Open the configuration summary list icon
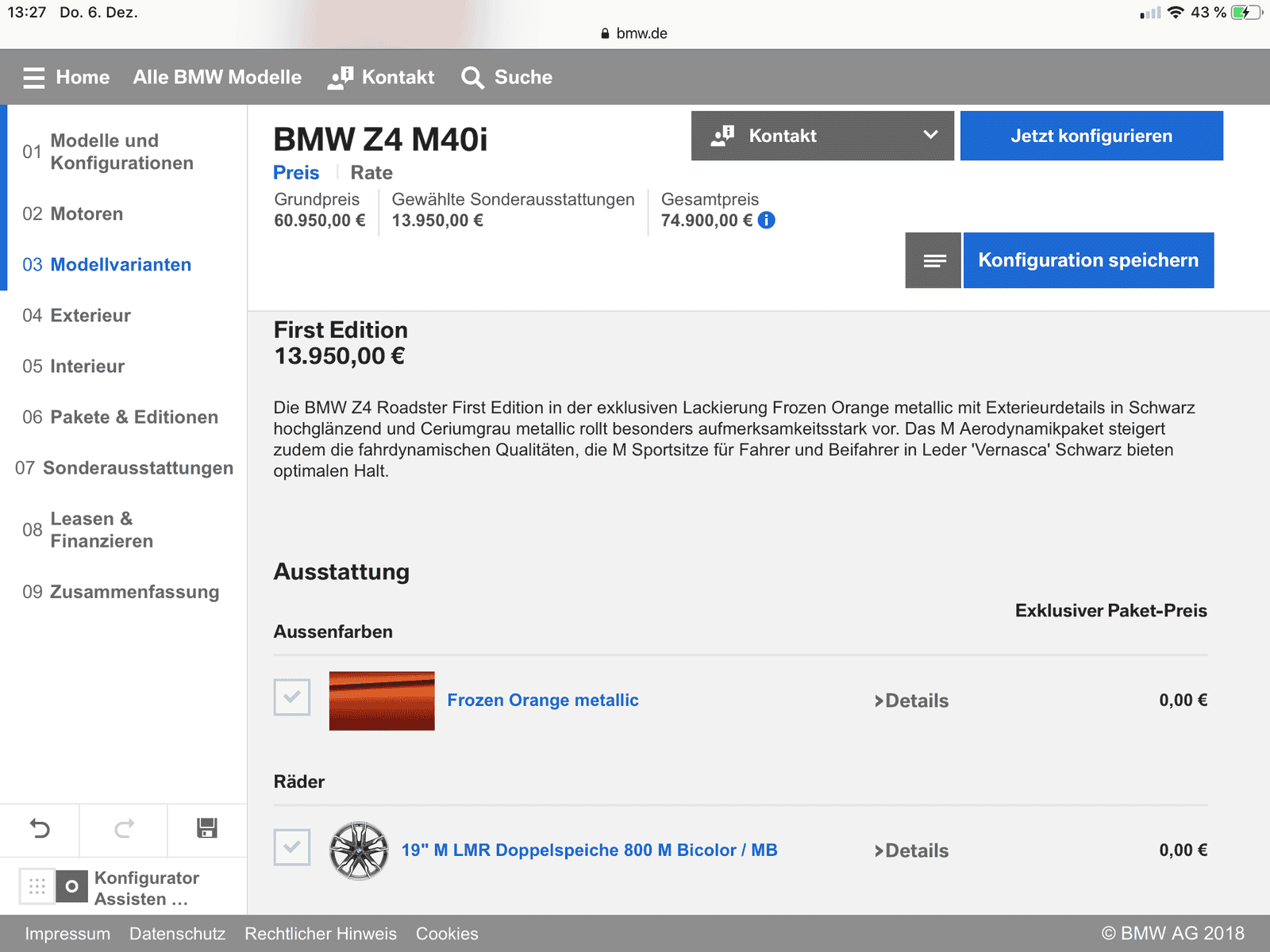 [x=933, y=260]
